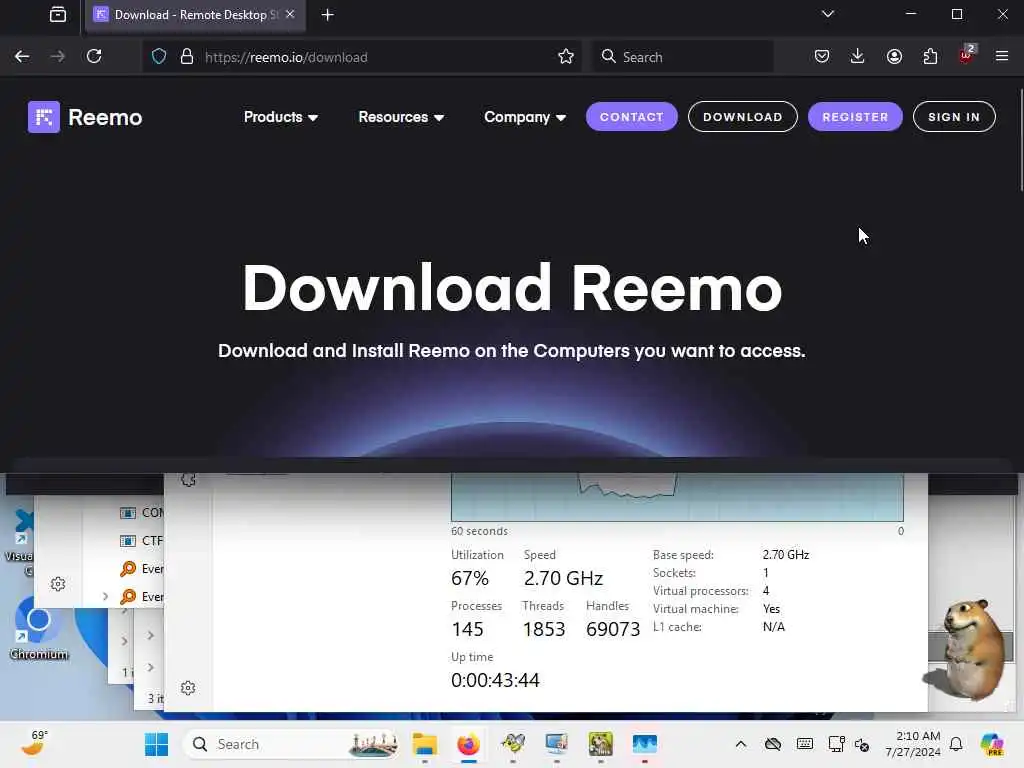Expand the Resources menu
The height and width of the screenshot is (768, 1024).
(x=401, y=117)
